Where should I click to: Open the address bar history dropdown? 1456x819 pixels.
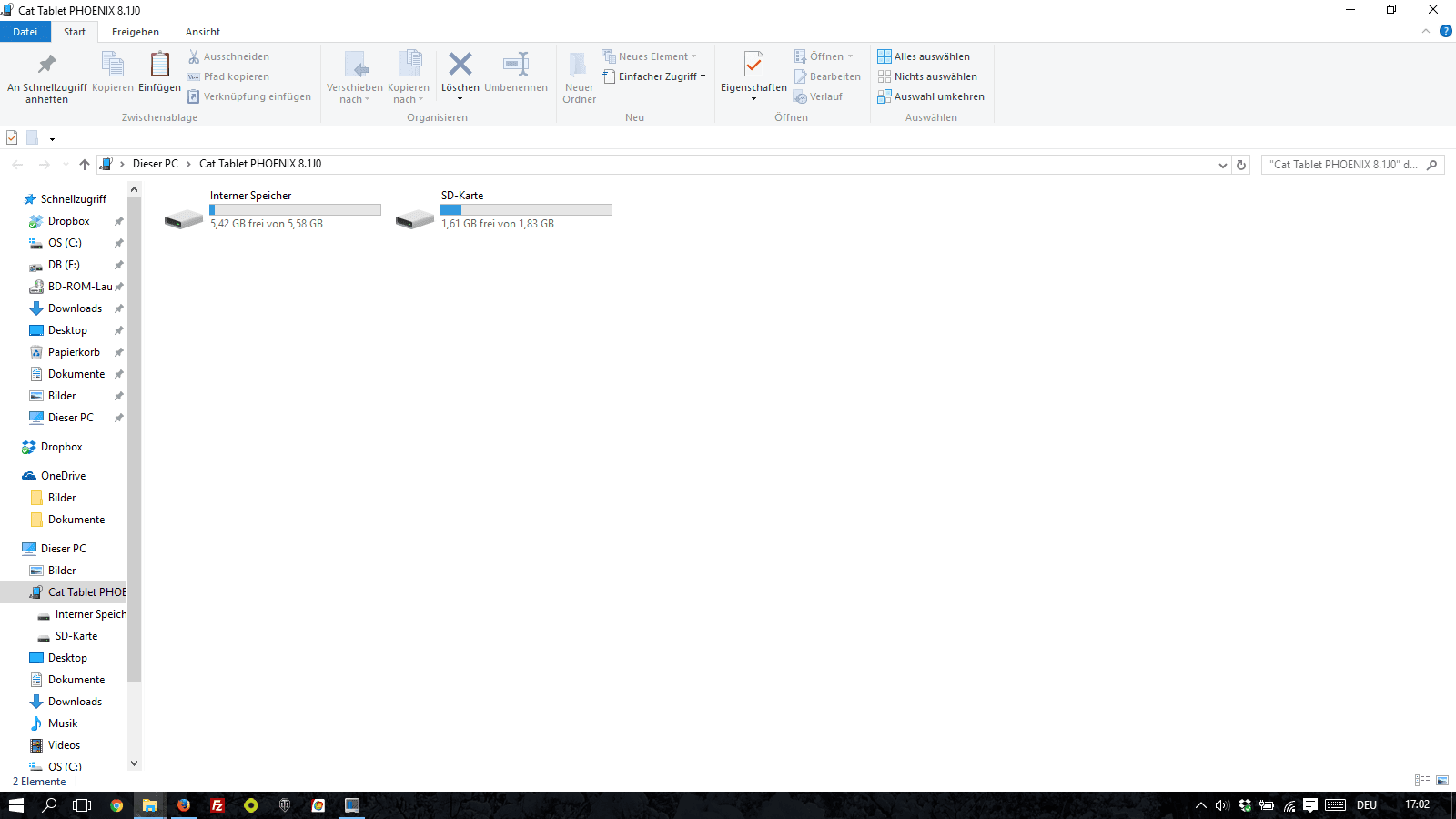1222,165
